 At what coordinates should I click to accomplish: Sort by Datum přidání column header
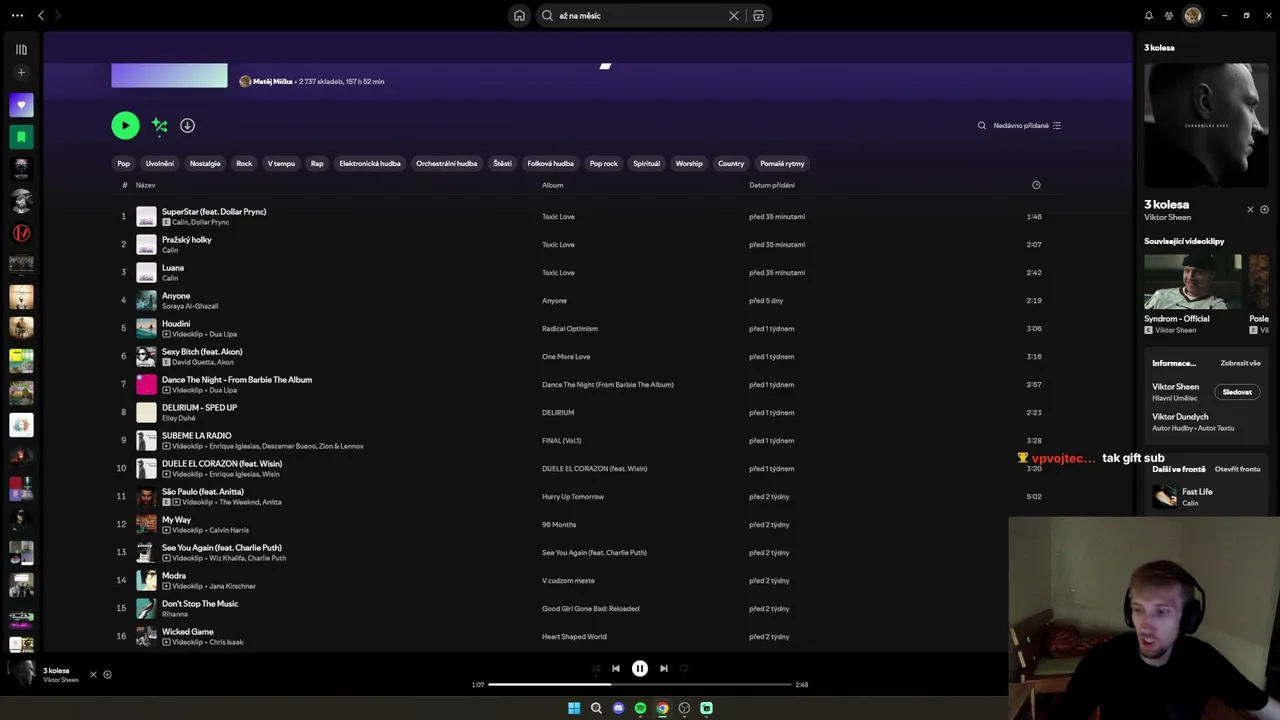[772, 185]
